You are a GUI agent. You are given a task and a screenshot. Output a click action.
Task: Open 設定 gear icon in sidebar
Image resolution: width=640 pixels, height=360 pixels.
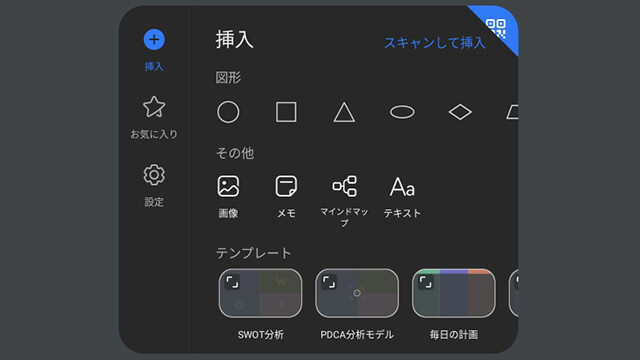click(x=154, y=175)
